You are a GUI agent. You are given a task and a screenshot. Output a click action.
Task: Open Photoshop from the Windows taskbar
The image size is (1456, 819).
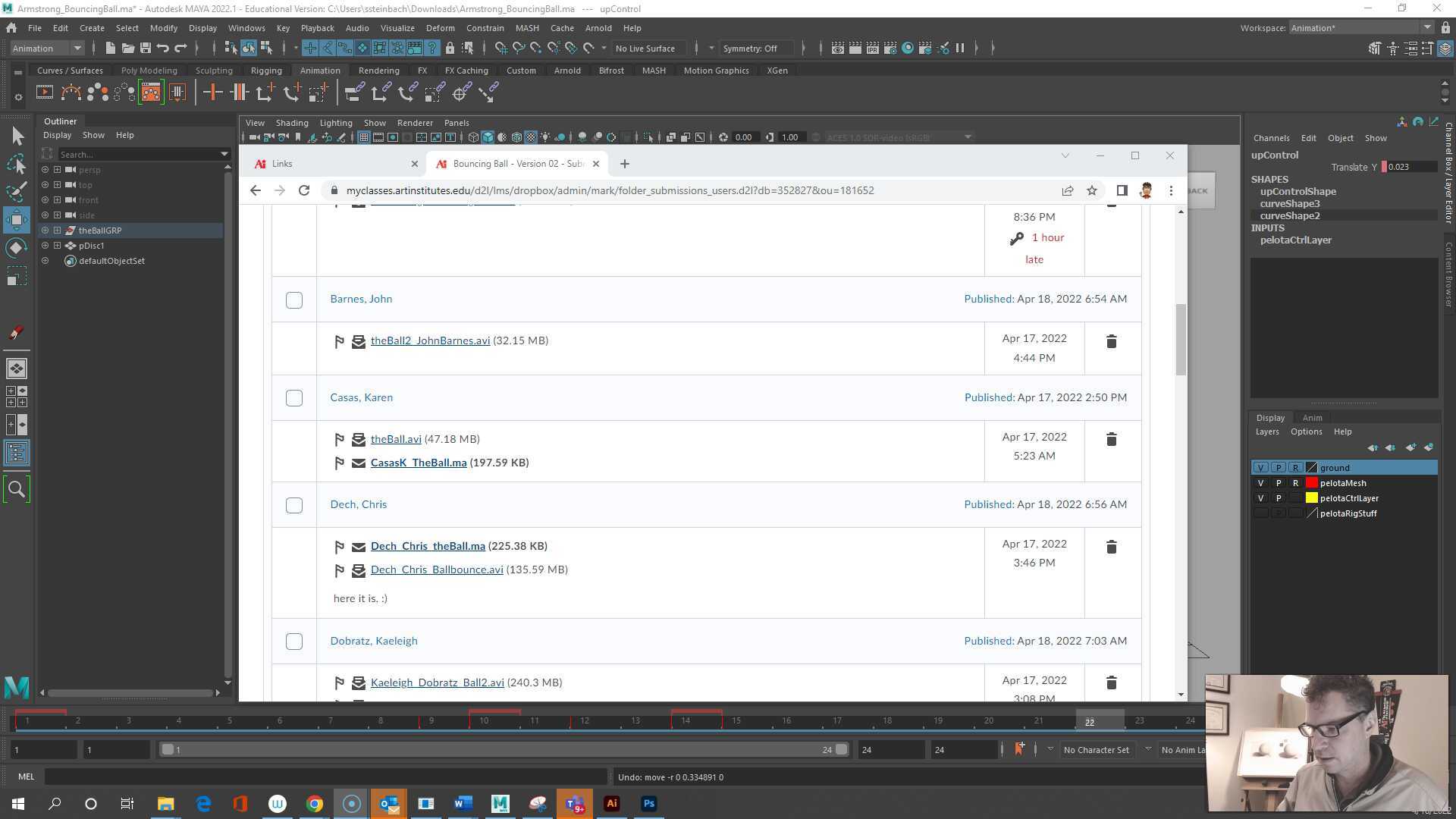coord(648,804)
